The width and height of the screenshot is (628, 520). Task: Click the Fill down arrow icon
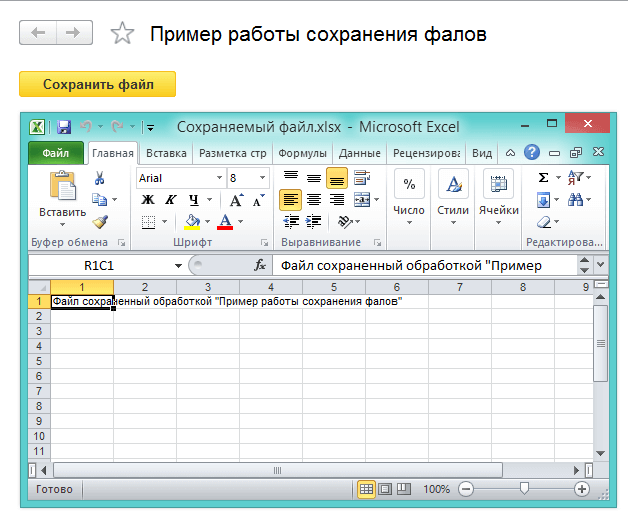coord(543,200)
